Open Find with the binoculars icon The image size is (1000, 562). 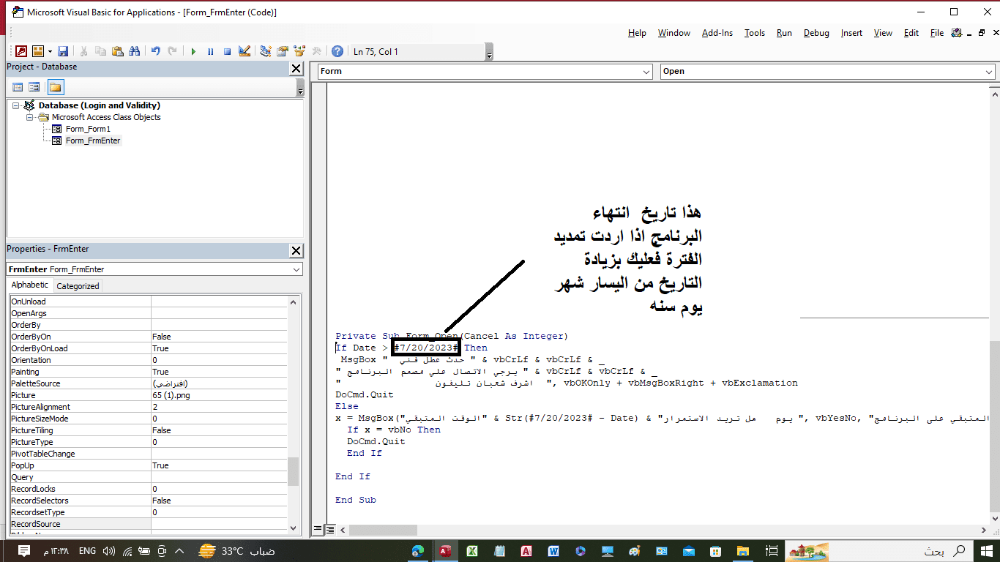135,51
